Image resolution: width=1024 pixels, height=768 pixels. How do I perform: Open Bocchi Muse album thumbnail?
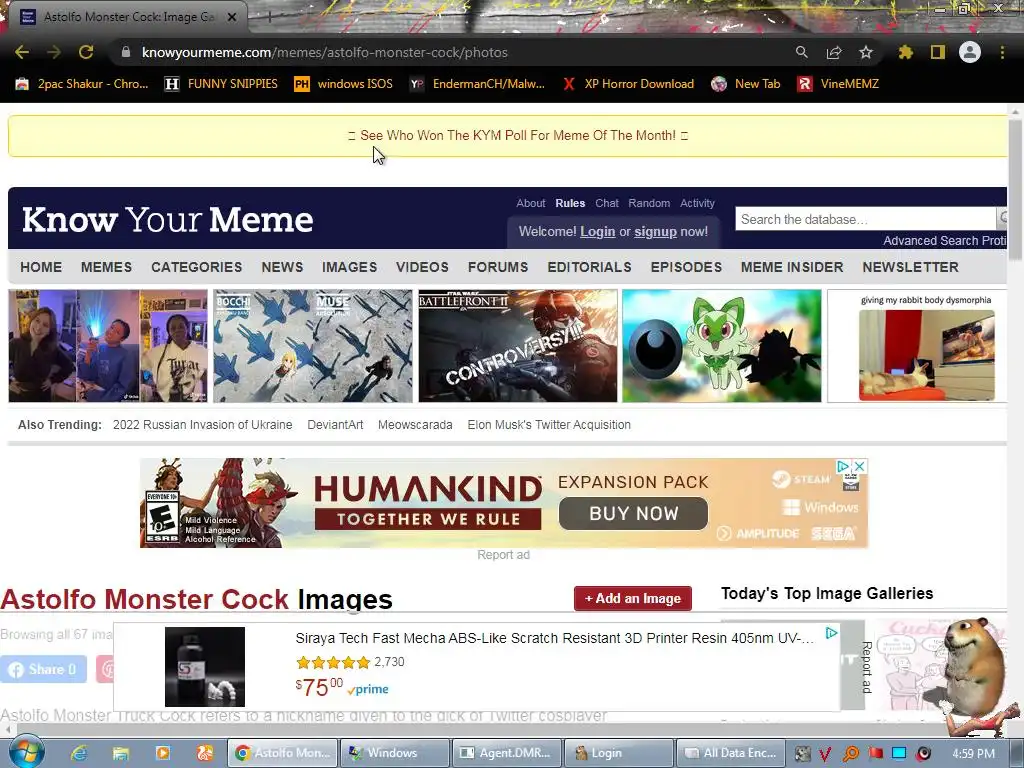point(313,346)
